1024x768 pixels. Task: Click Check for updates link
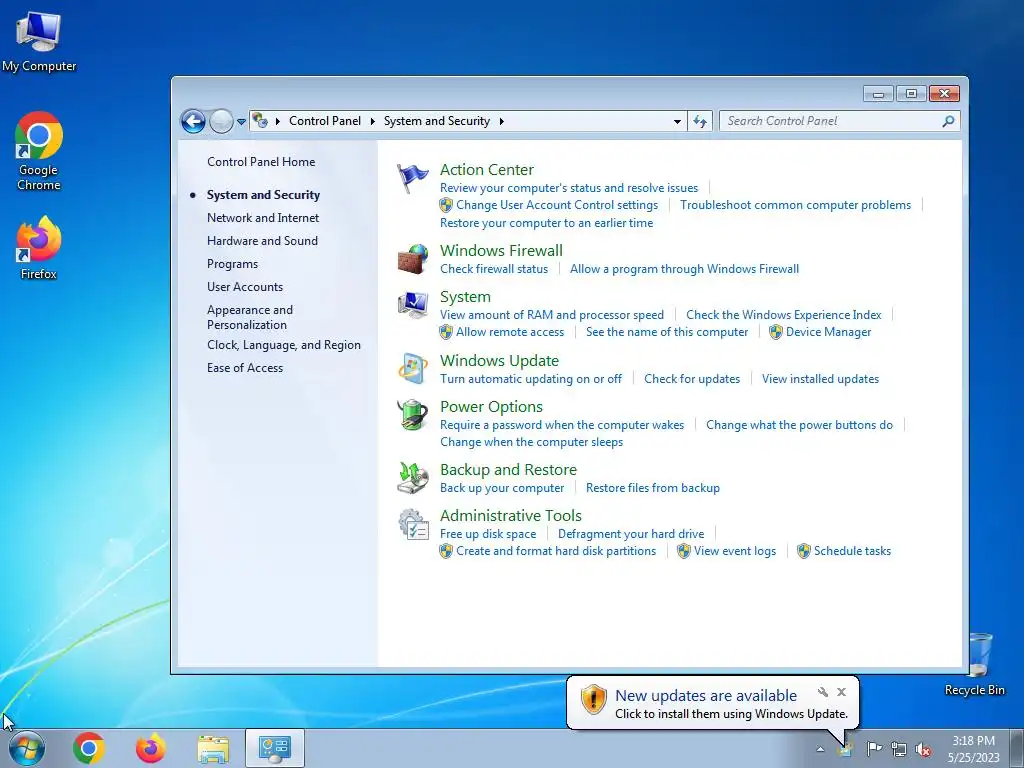point(692,379)
